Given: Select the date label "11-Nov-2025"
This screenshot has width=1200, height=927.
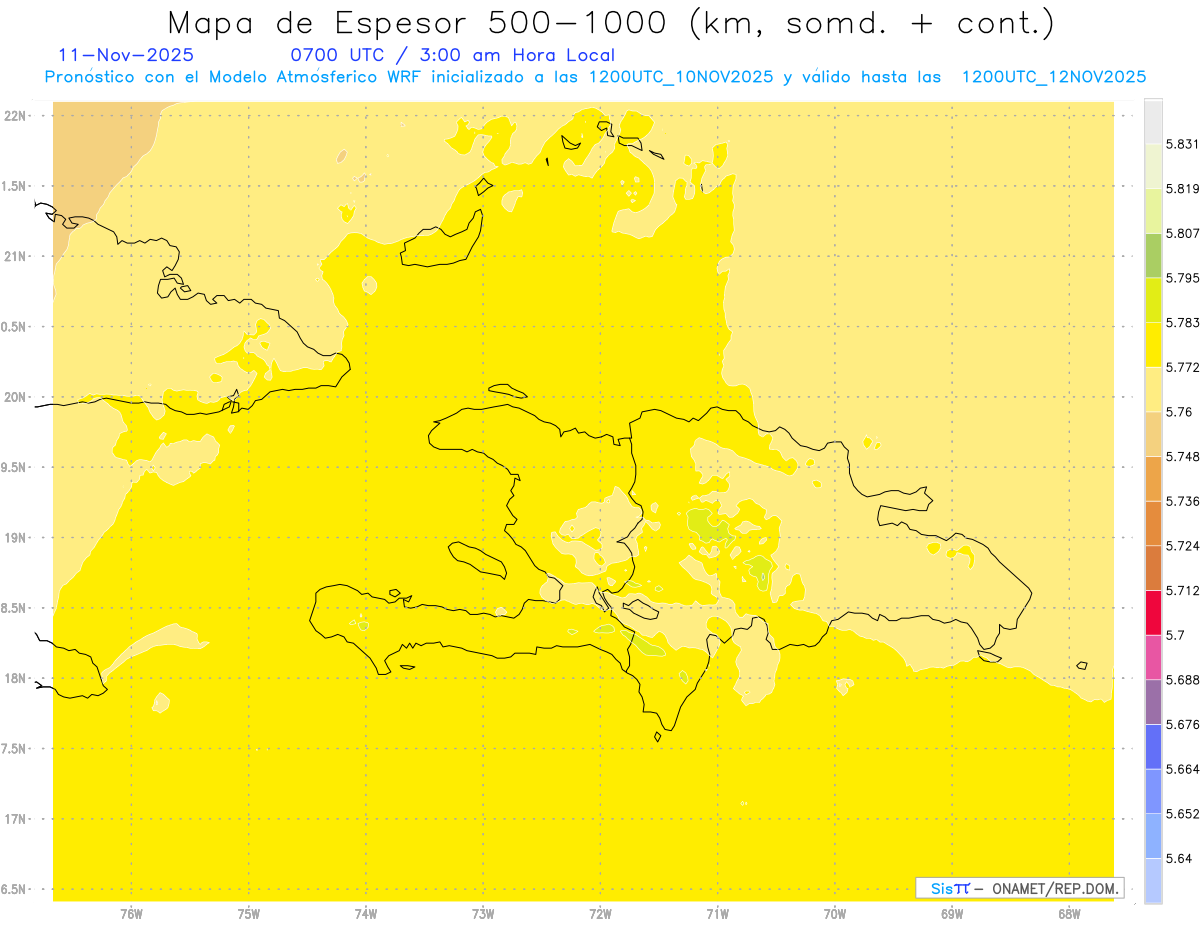Looking at the screenshot, I should click(x=127, y=55).
